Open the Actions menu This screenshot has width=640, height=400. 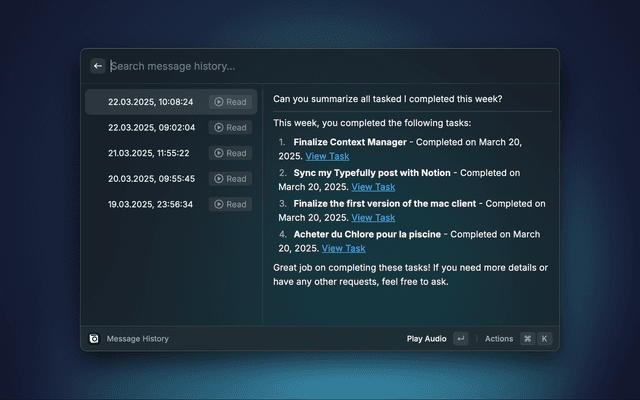point(499,339)
